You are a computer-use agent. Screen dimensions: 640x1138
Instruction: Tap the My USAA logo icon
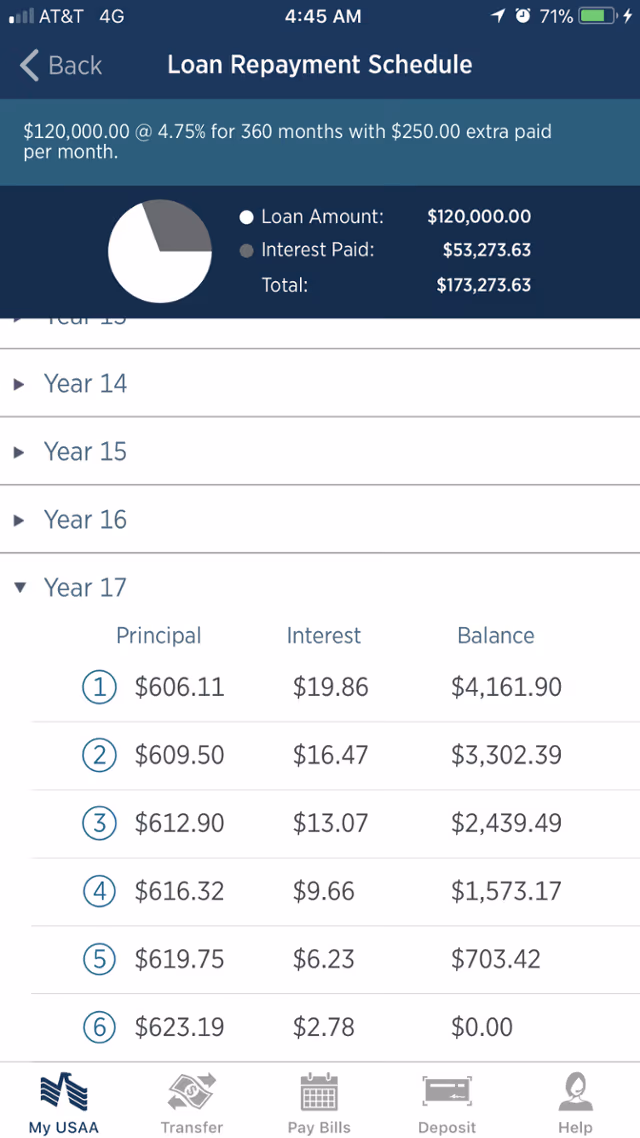[64, 1093]
